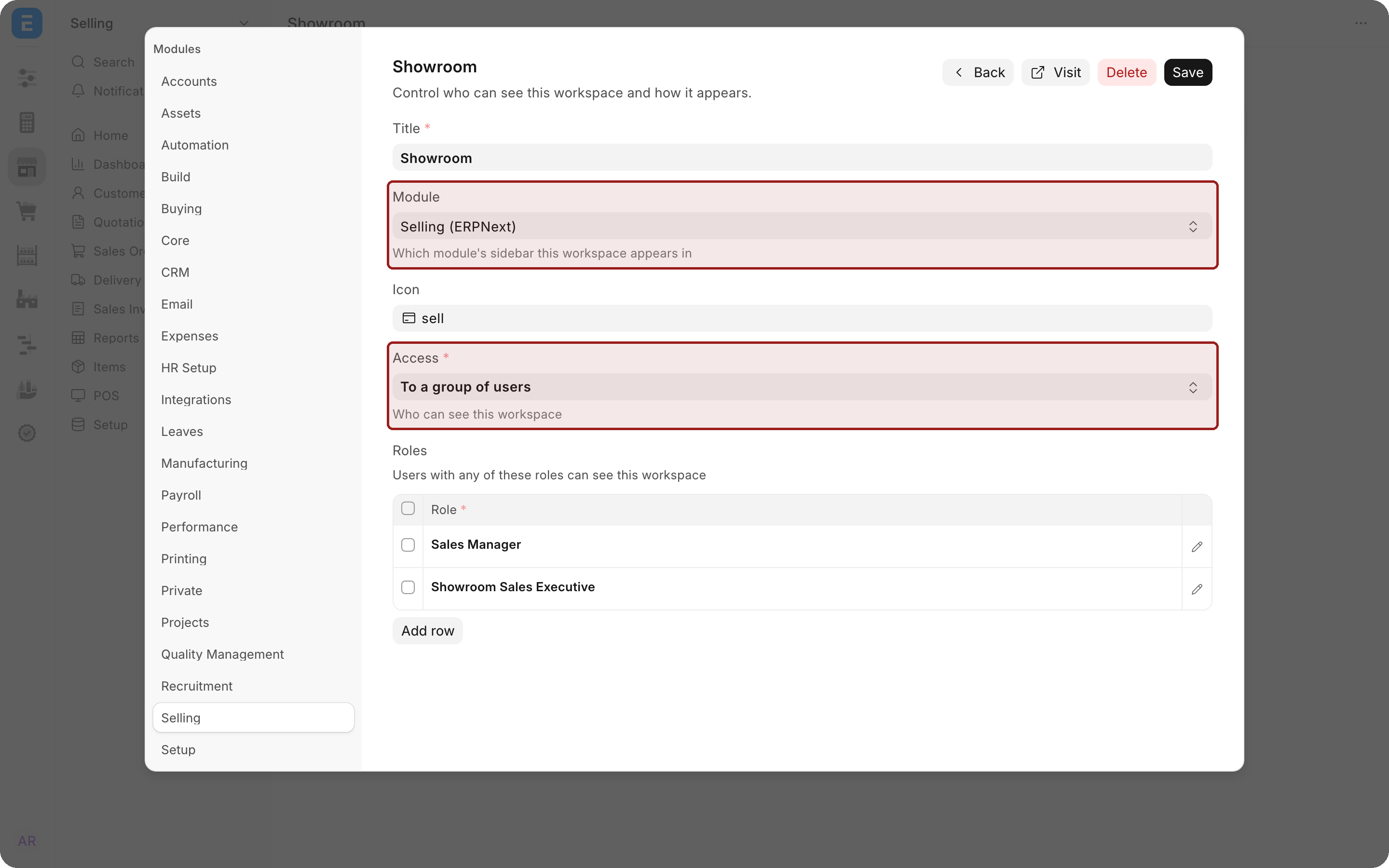Screen dimensions: 1389x868
Task: Click the Showroom Sales Executive role cell
Action: click(803, 588)
